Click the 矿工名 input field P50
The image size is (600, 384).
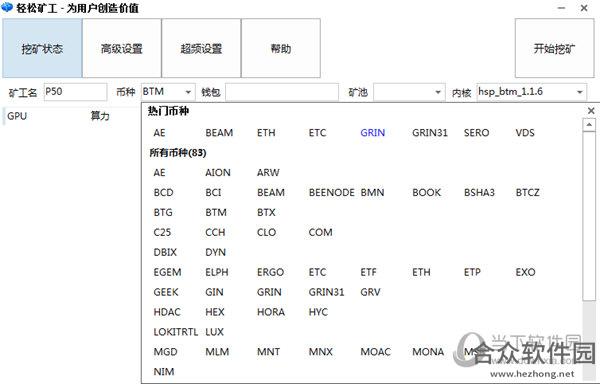point(75,92)
